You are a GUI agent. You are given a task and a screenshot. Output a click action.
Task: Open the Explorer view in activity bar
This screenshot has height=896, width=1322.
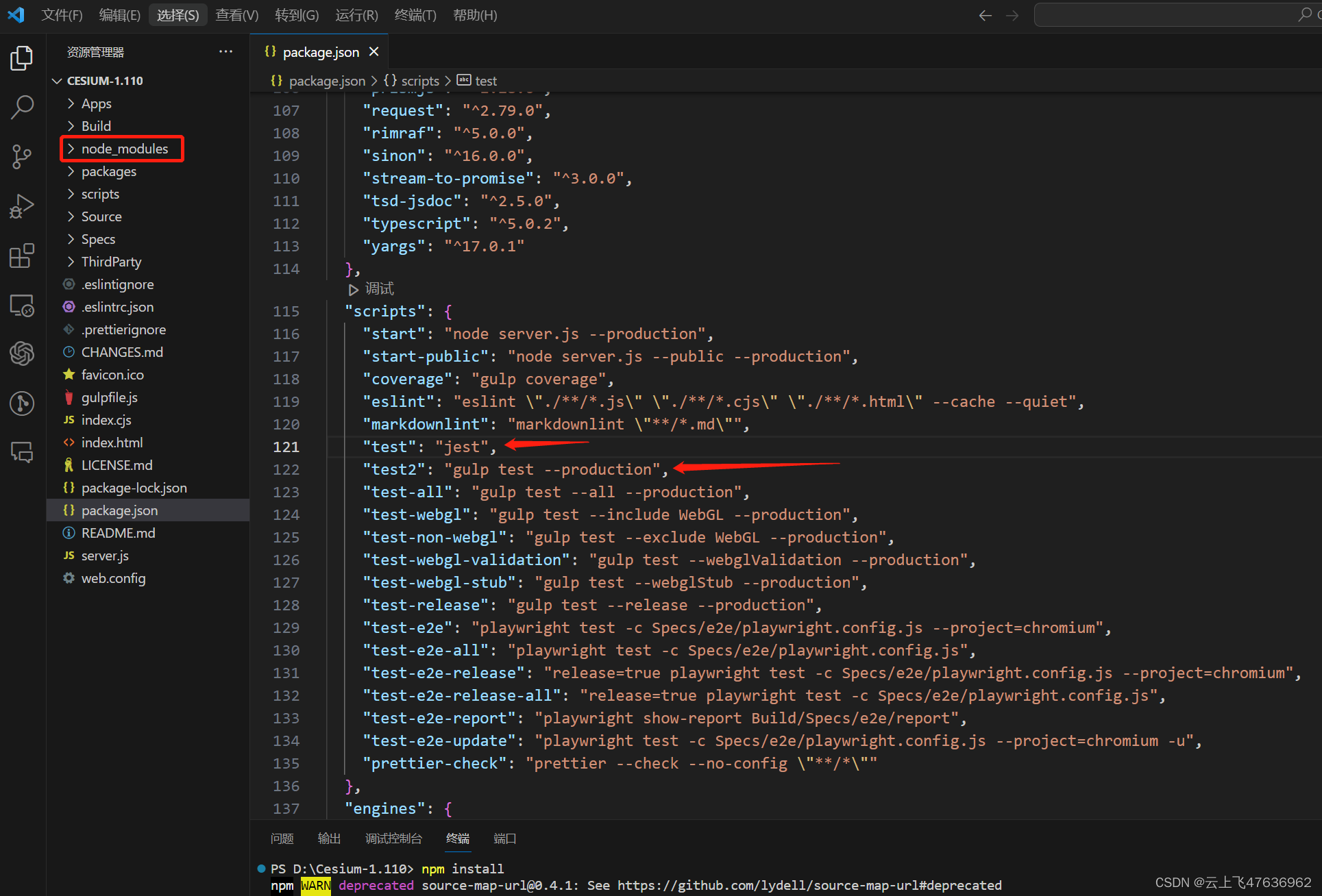(x=22, y=58)
